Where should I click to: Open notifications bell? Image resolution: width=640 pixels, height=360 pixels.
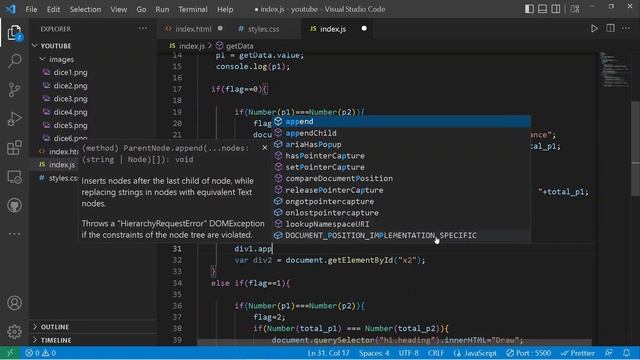click(627, 353)
